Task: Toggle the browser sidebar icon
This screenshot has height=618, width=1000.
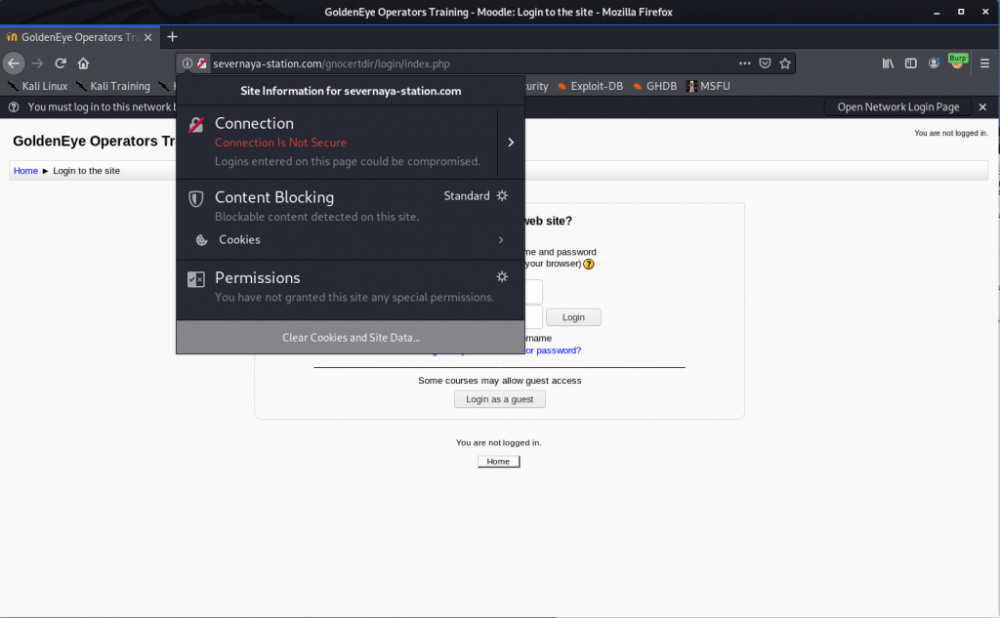Action: (x=911, y=62)
